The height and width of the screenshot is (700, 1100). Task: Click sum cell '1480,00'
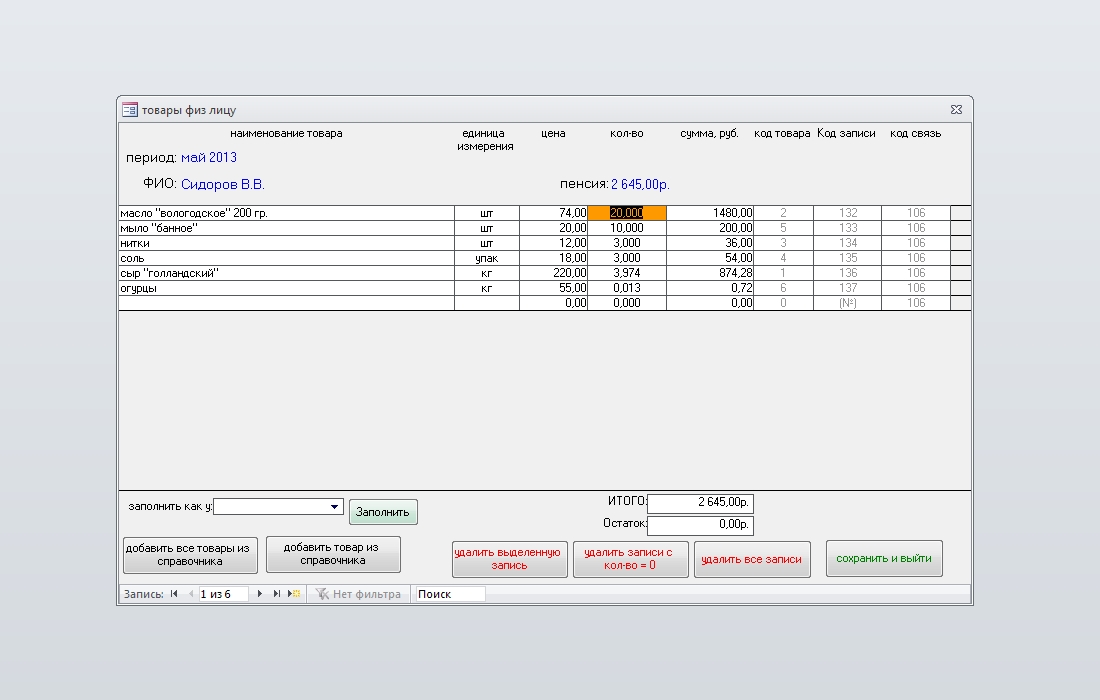710,213
